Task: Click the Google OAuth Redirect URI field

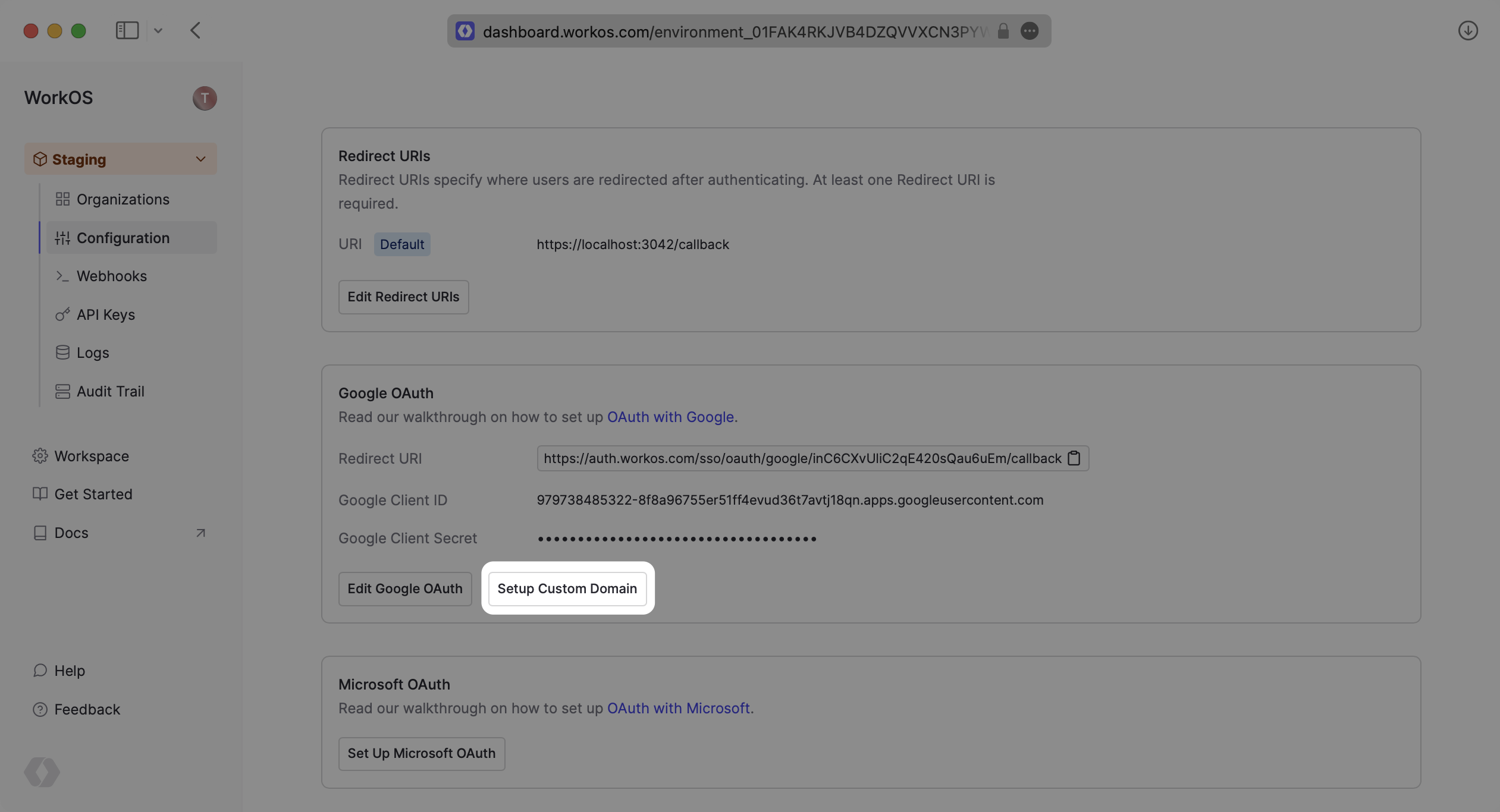Action: point(802,458)
